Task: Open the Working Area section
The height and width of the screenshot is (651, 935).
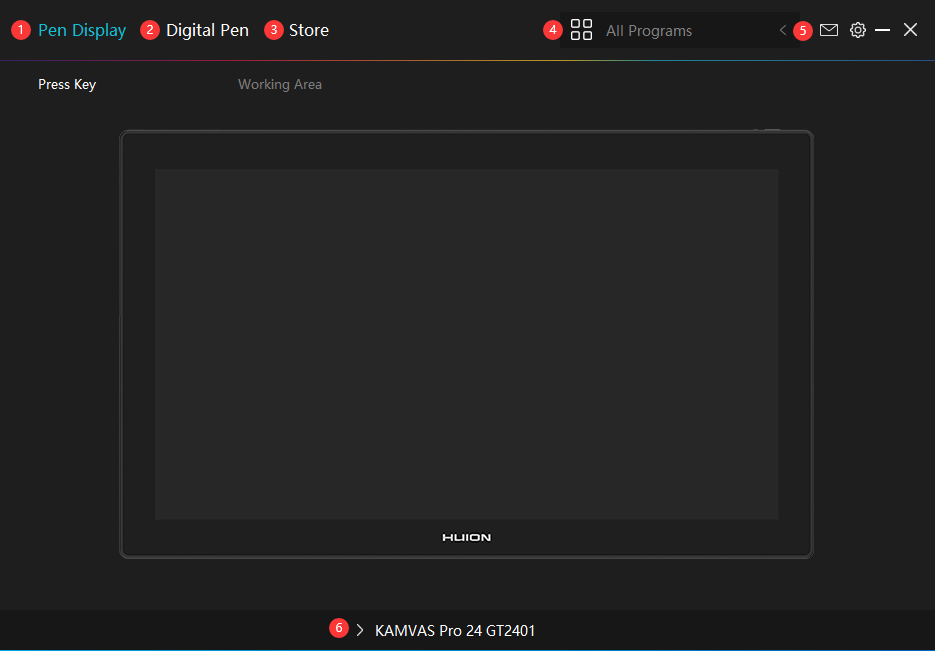Action: pos(280,85)
